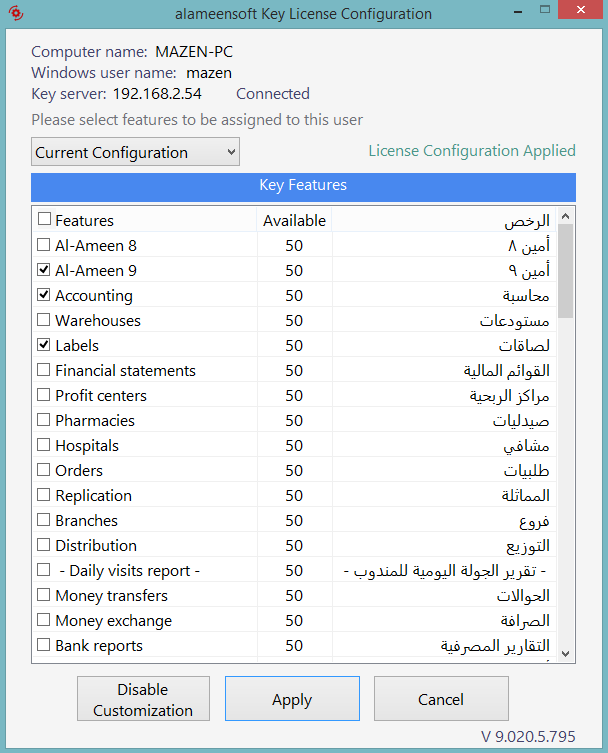Click the Arabic label الحوالات
The width and height of the screenshot is (608, 753).
pos(523,595)
